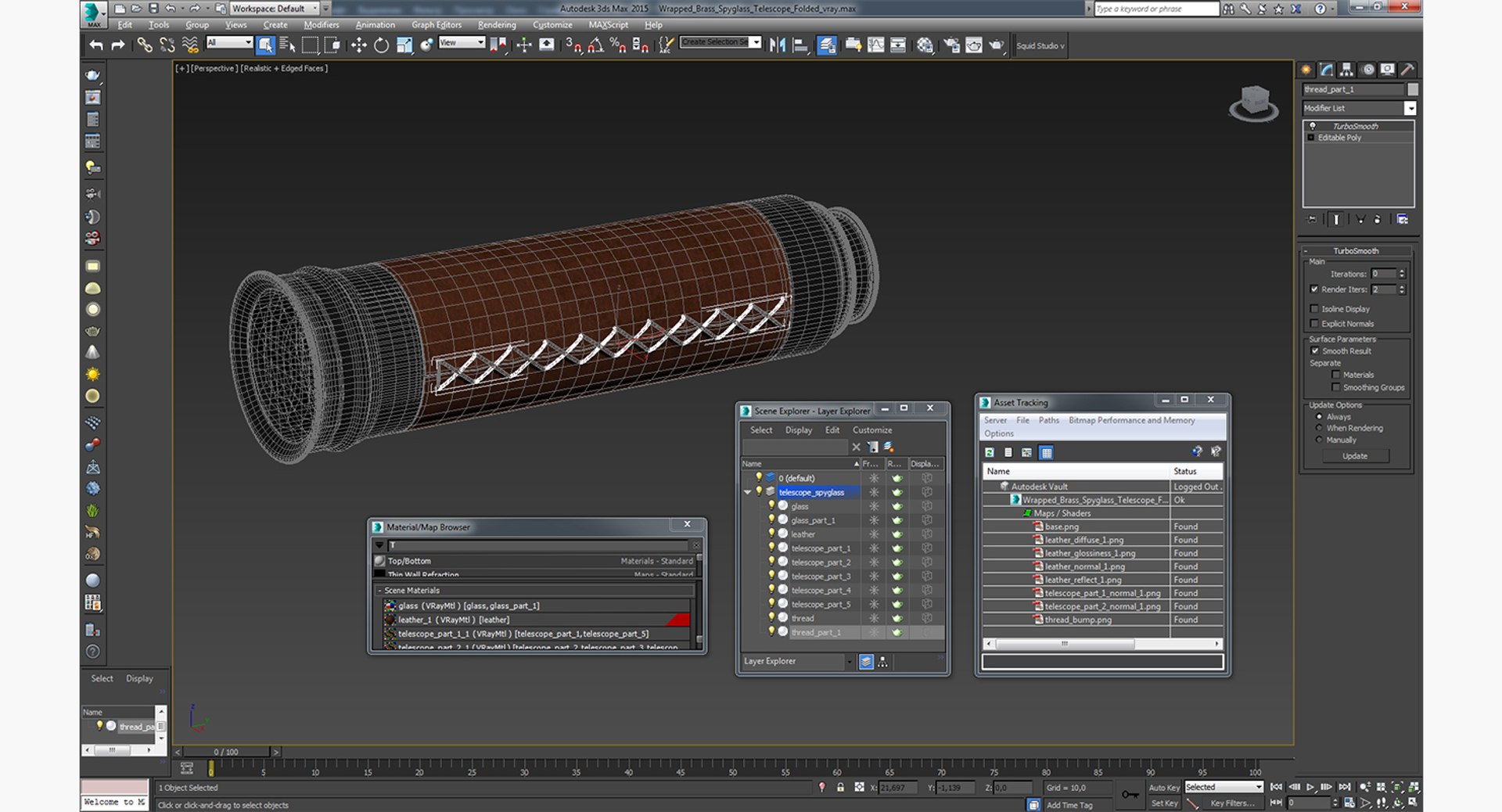This screenshot has width=1502, height=812.
Task: Click the timeline slider at 0 / 100
Action: 225,752
